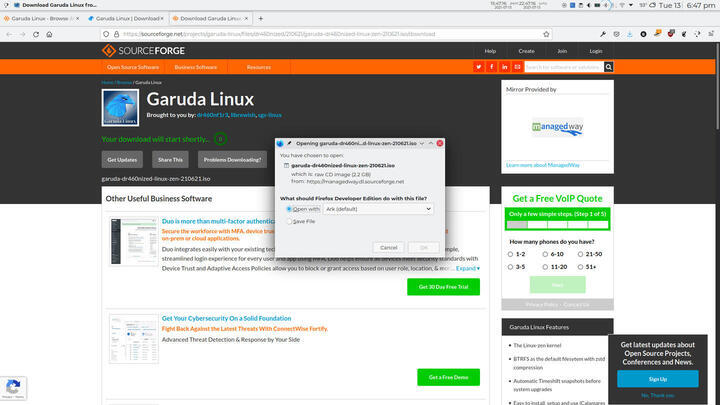Open the Create menu item

526,51
